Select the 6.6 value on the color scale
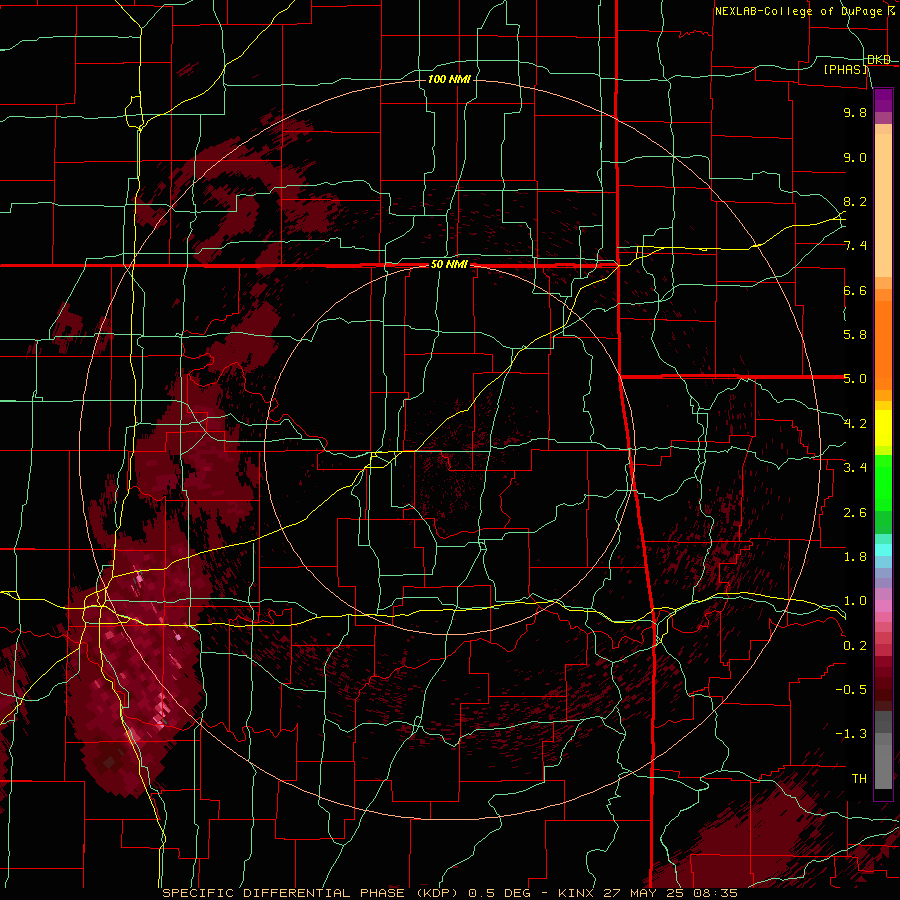 [855, 290]
